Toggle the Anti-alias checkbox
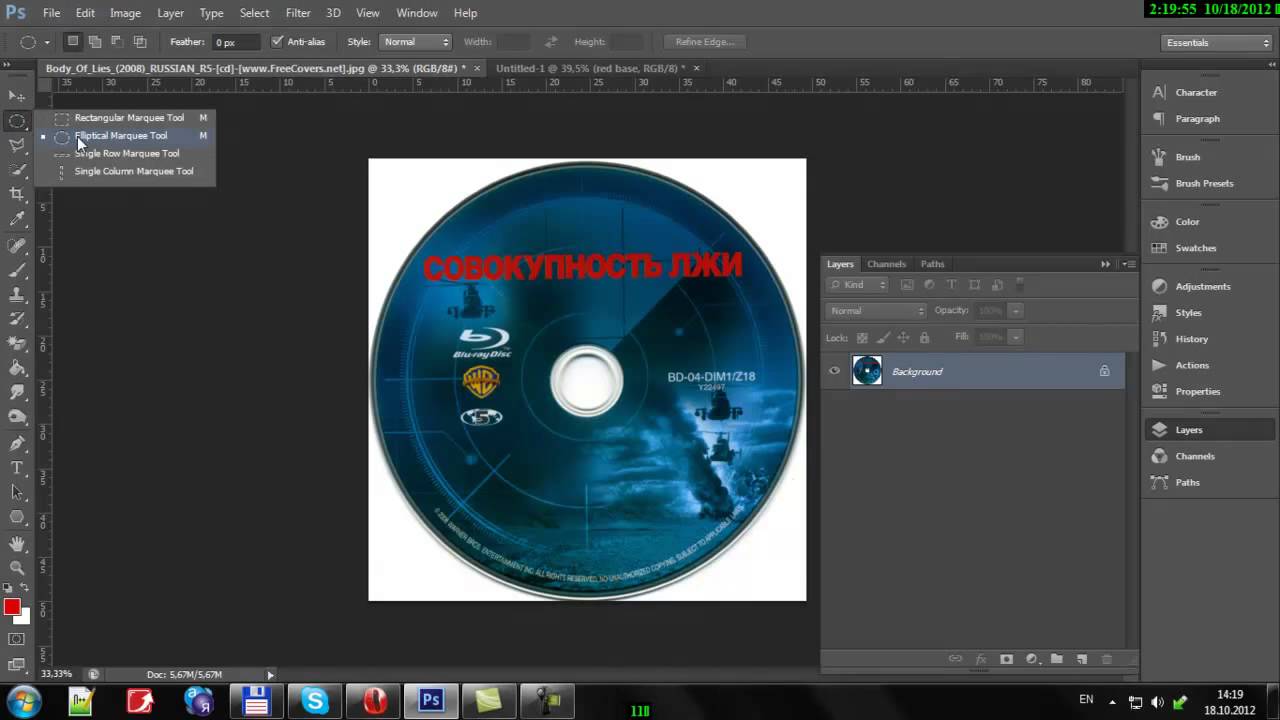Image resolution: width=1280 pixels, height=720 pixels. [x=277, y=42]
